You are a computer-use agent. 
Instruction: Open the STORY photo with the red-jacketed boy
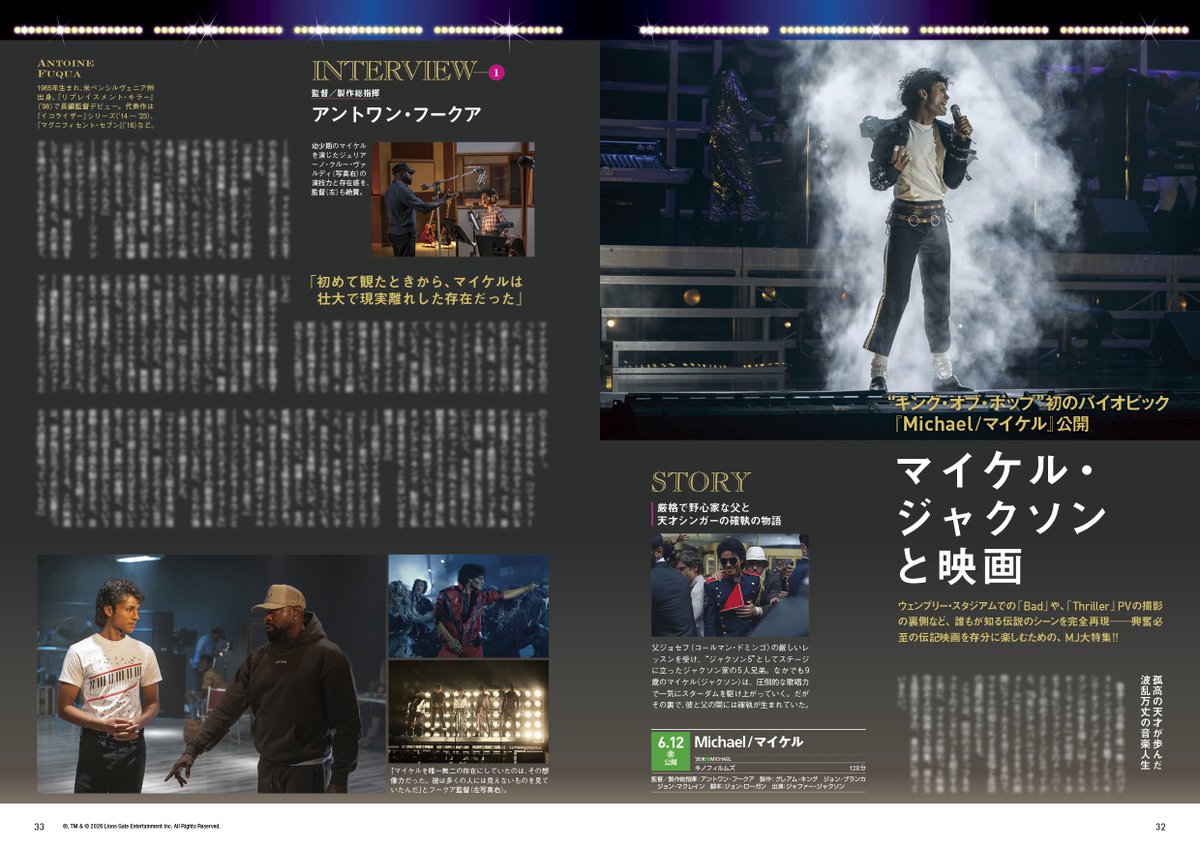tap(730, 585)
